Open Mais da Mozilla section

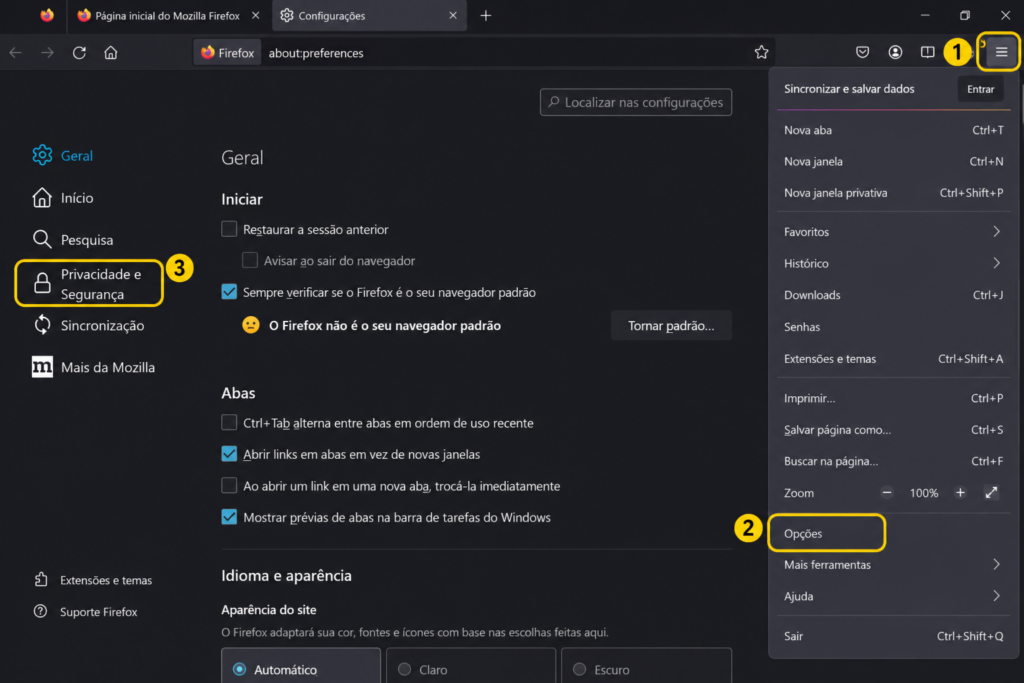[94, 367]
